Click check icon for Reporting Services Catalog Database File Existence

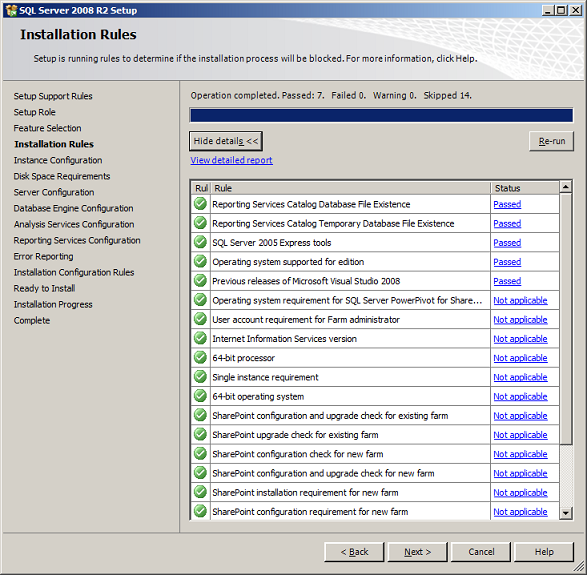(200, 204)
